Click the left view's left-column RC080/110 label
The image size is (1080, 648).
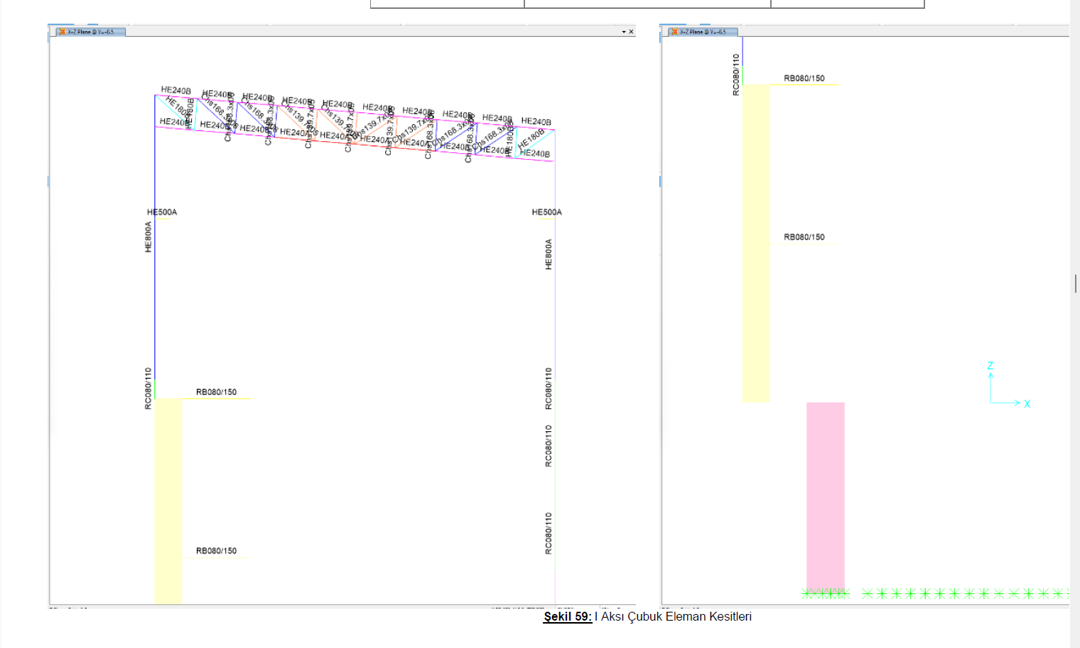[148, 388]
